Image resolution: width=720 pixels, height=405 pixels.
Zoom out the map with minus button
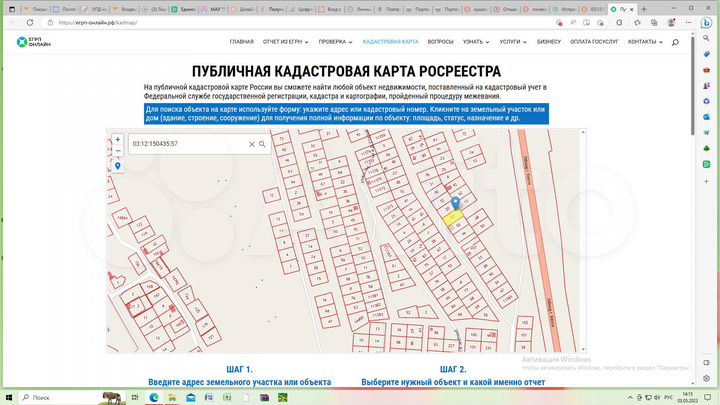118,151
